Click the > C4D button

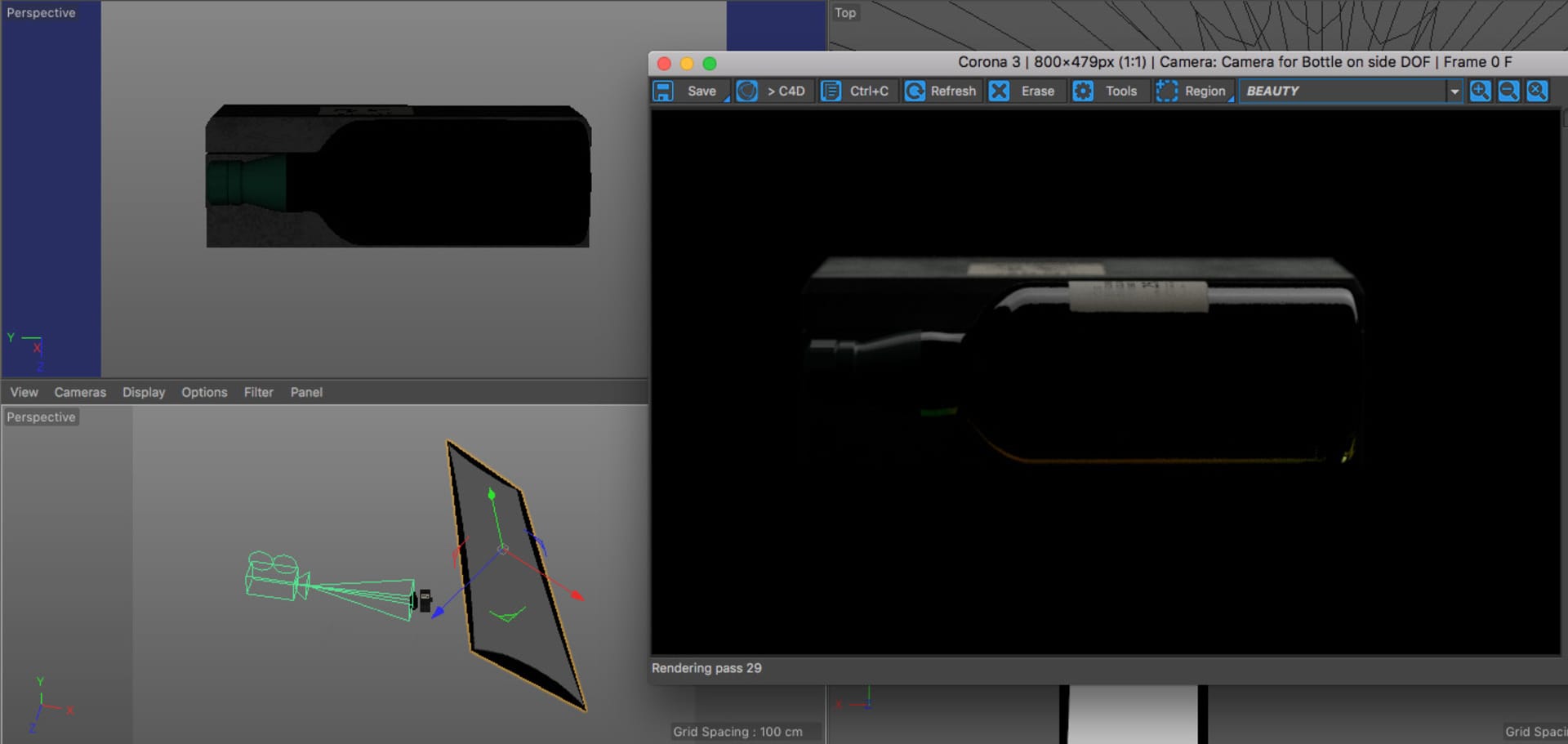point(786,91)
